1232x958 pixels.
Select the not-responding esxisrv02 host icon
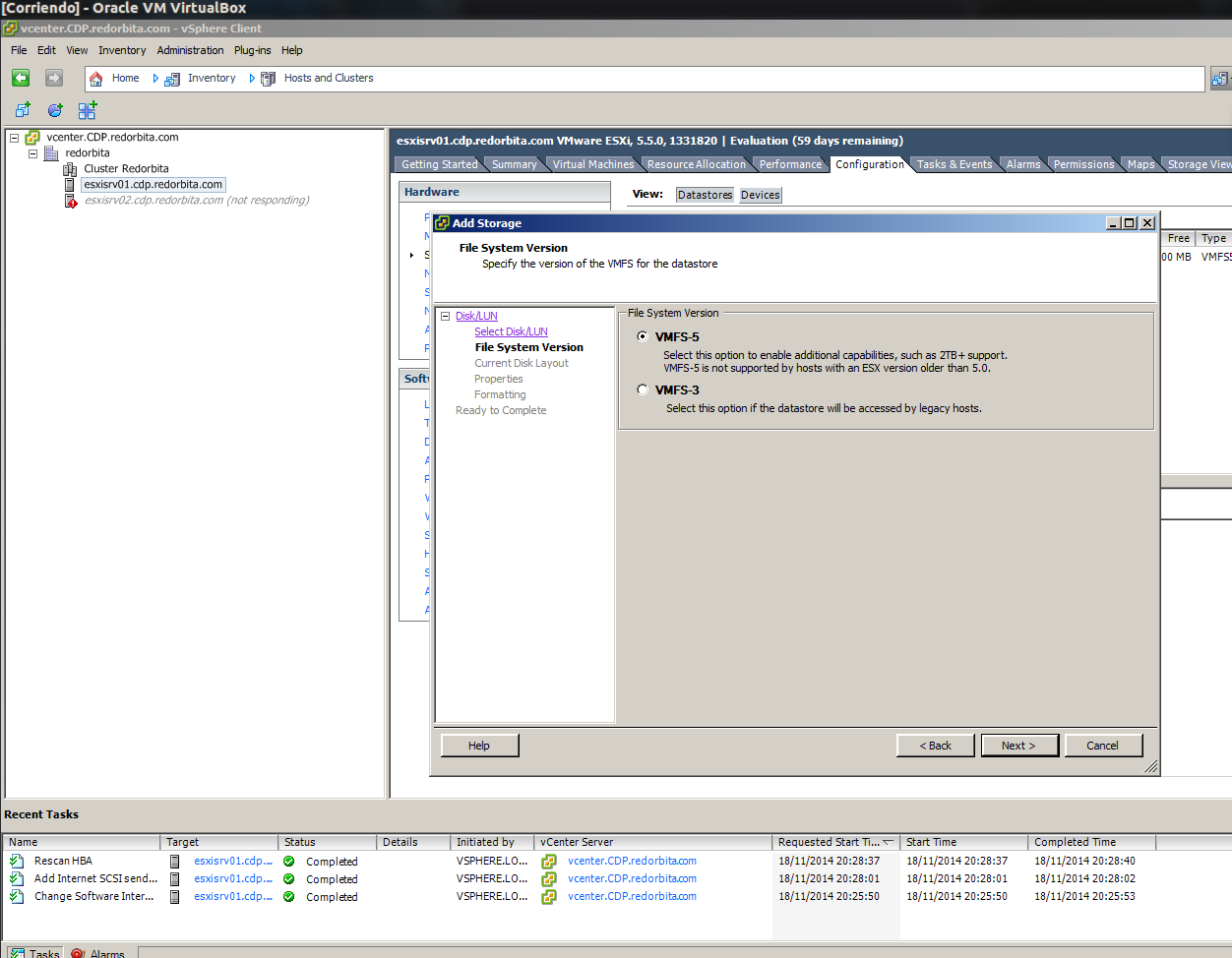point(70,201)
